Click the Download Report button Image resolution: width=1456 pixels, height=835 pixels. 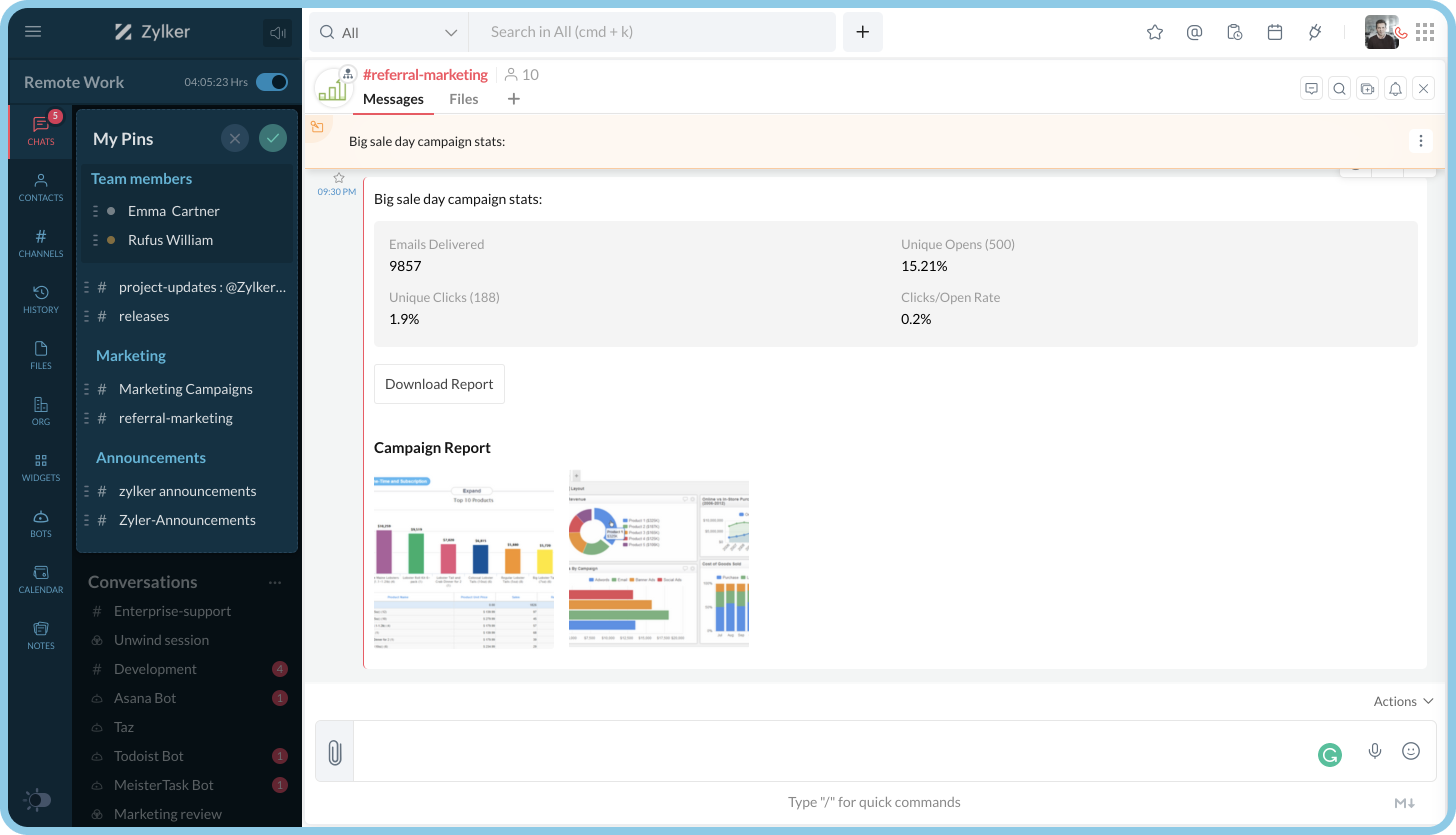pos(439,384)
